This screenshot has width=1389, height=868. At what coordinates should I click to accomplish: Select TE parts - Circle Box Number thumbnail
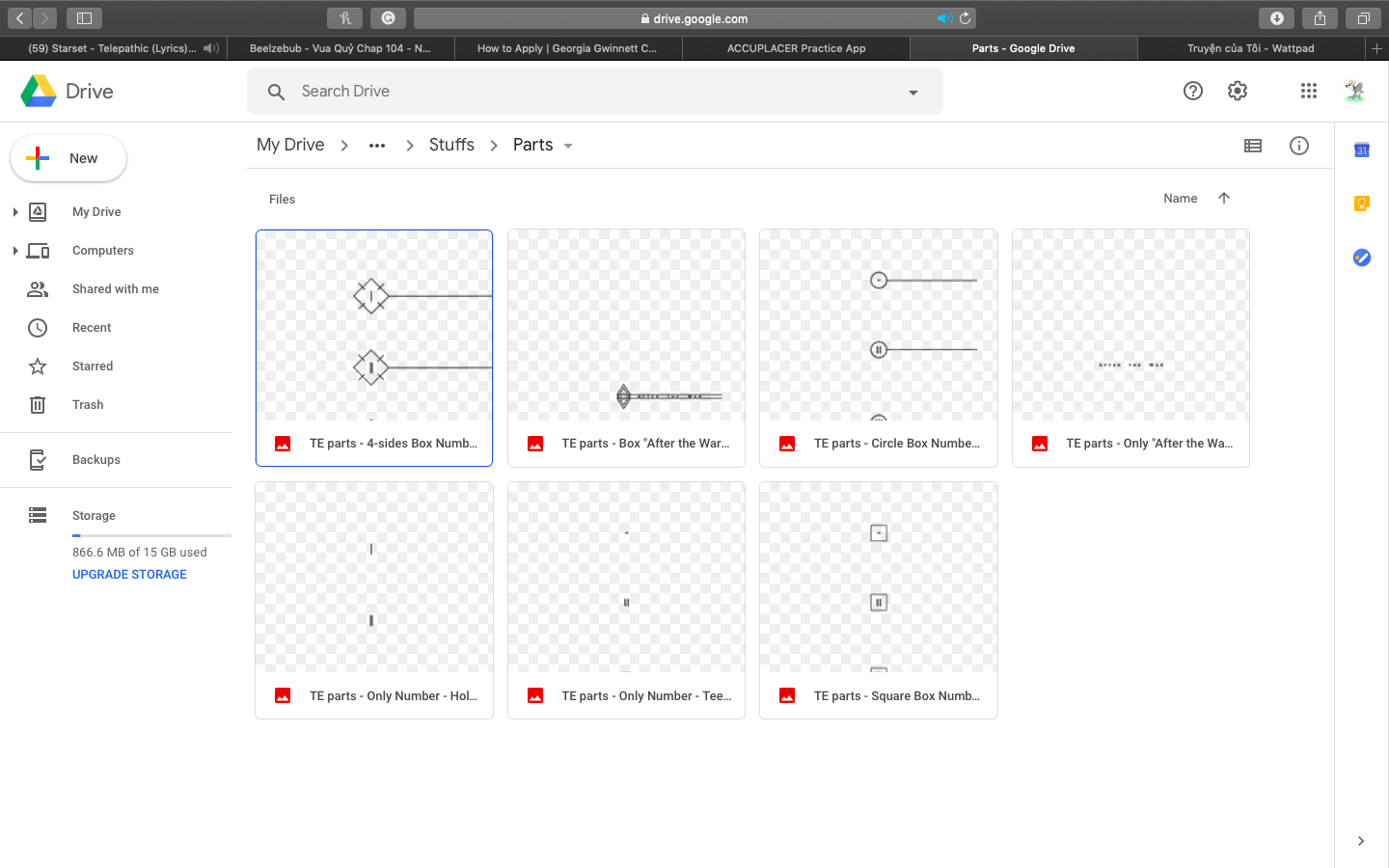tap(878, 326)
